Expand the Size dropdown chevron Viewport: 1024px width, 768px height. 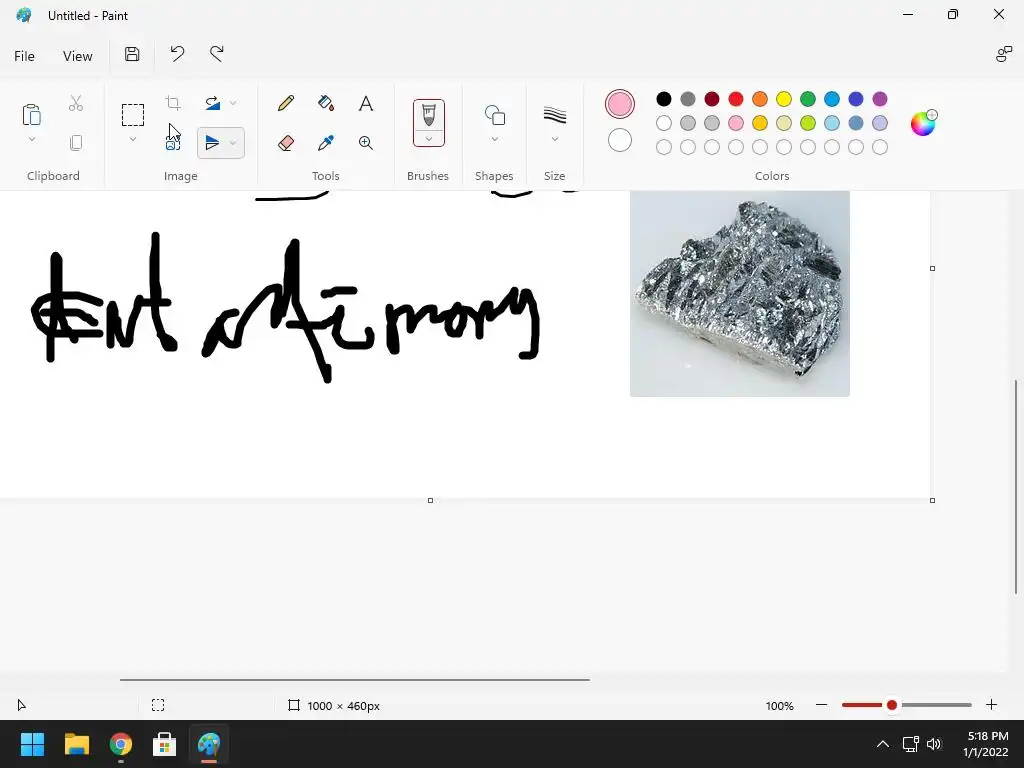pyautogui.click(x=554, y=139)
